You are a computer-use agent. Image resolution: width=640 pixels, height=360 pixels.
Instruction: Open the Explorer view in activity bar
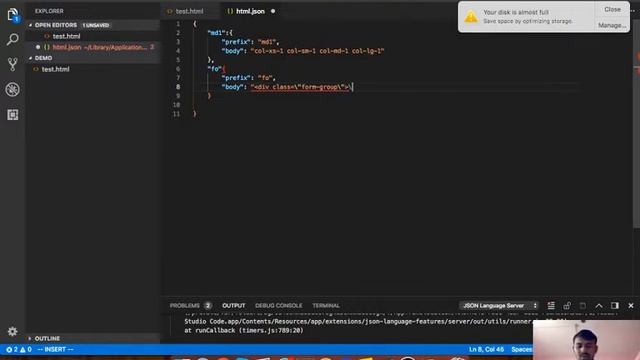point(13,15)
